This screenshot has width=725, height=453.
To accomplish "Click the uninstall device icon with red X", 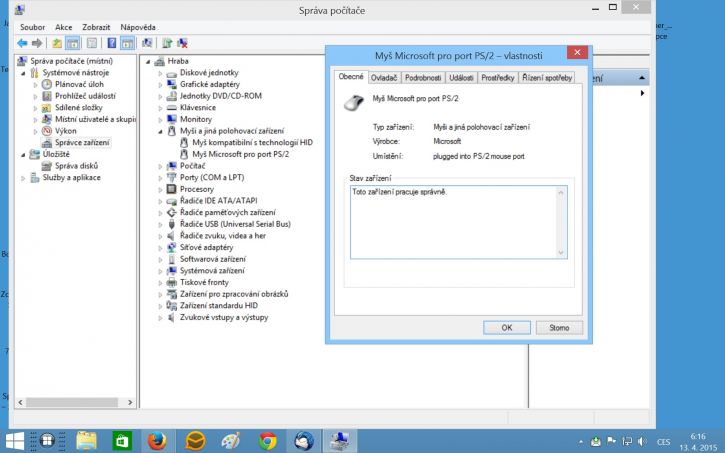I will click(182, 43).
